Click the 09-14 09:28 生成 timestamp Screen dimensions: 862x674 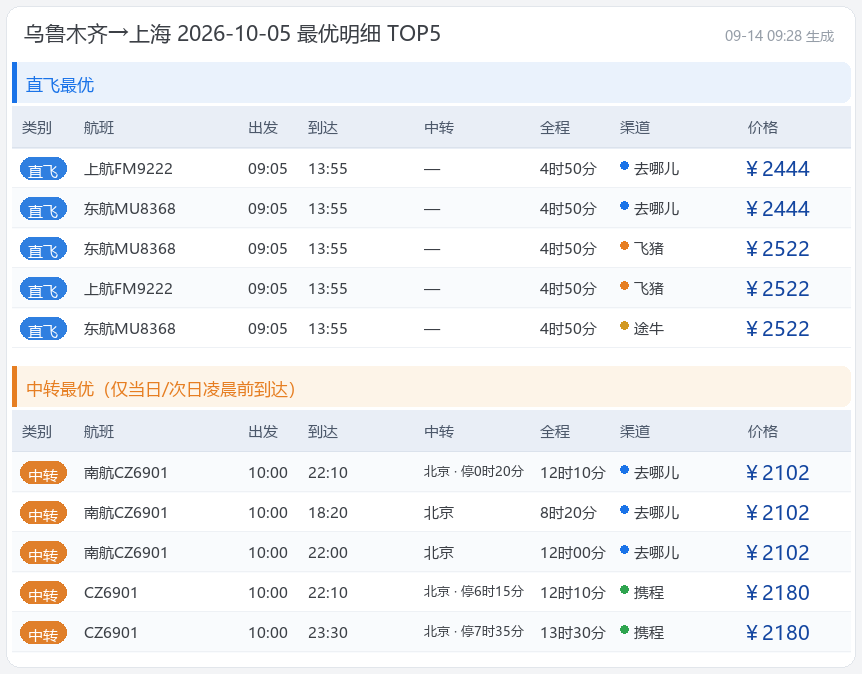tap(779, 36)
